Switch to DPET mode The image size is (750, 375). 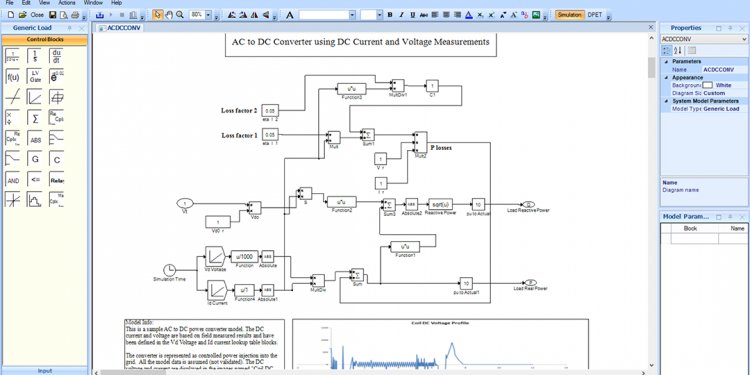click(x=595, y=15)
